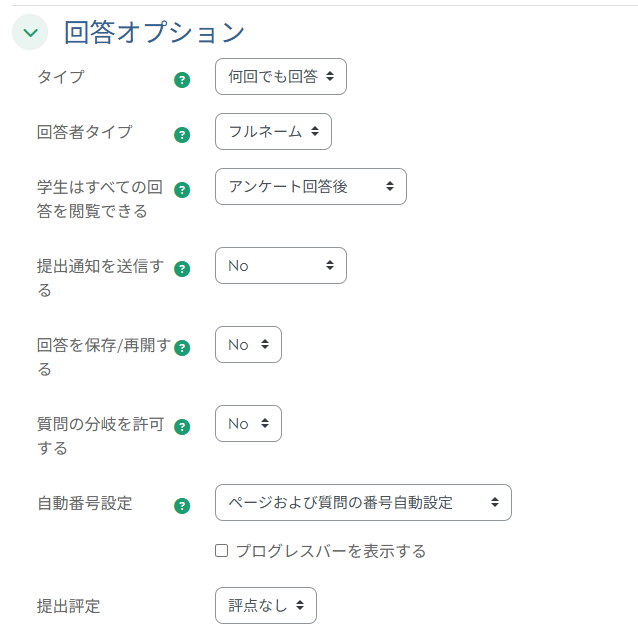The height and width of the screenshot is (634, 638).
Task: Click help icon next to タイプ
Action: tap(182, 80)
